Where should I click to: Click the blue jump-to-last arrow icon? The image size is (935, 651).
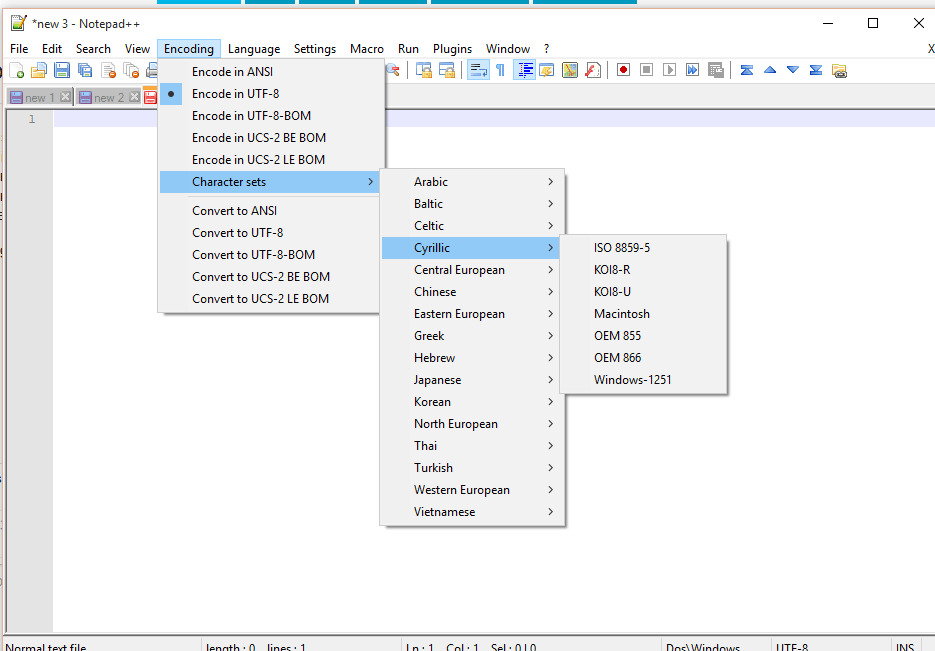tap(816, 70)
